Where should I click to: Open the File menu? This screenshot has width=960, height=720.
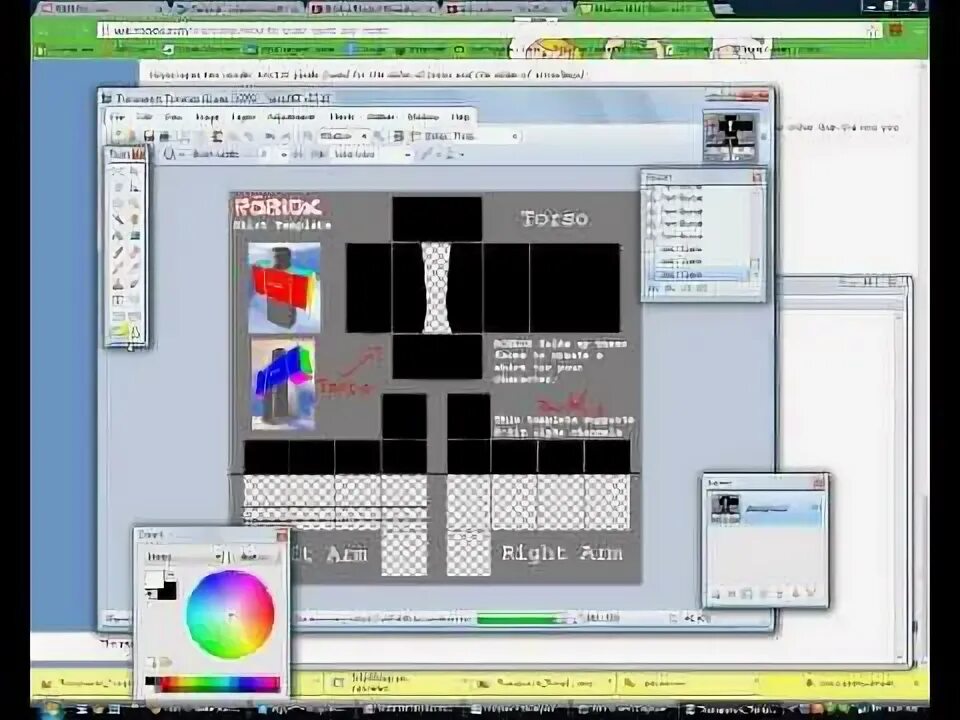[117, 116]
